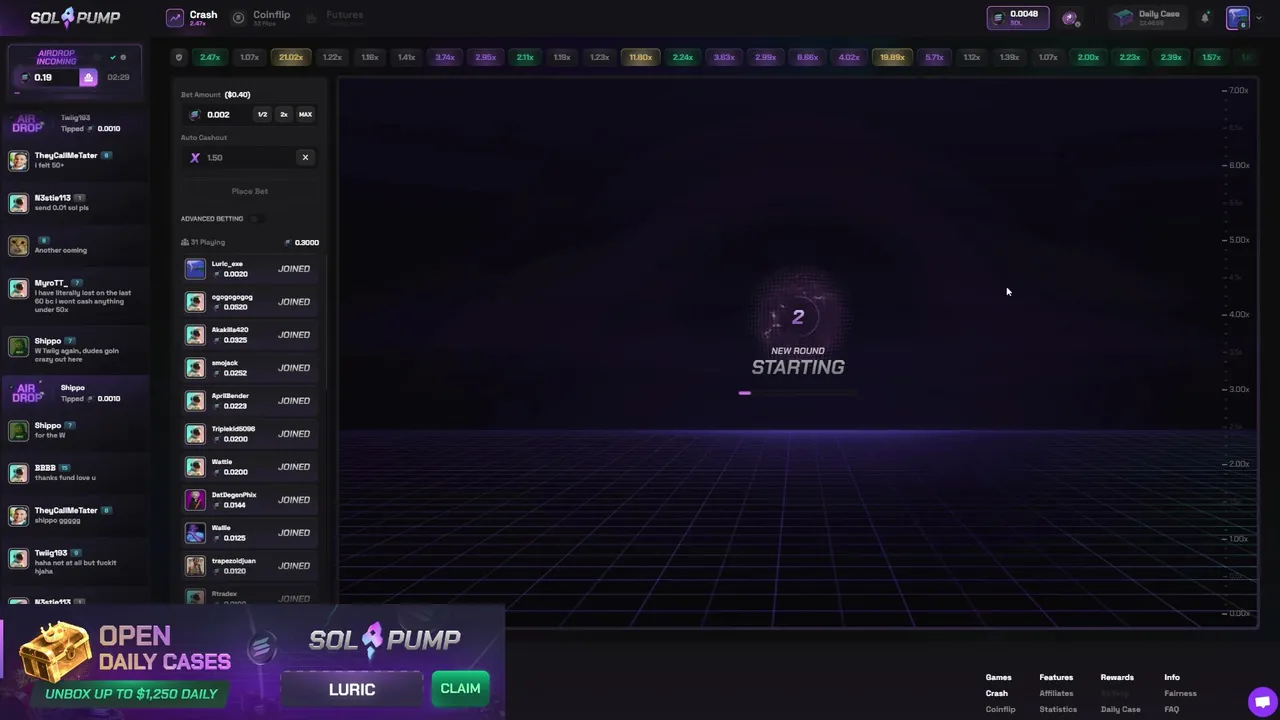Click the treasure chest banner image

coord(53,651)
